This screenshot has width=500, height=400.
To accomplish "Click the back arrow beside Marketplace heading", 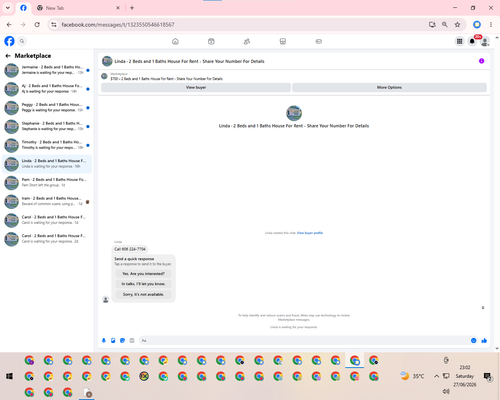I will coord(8,56).
